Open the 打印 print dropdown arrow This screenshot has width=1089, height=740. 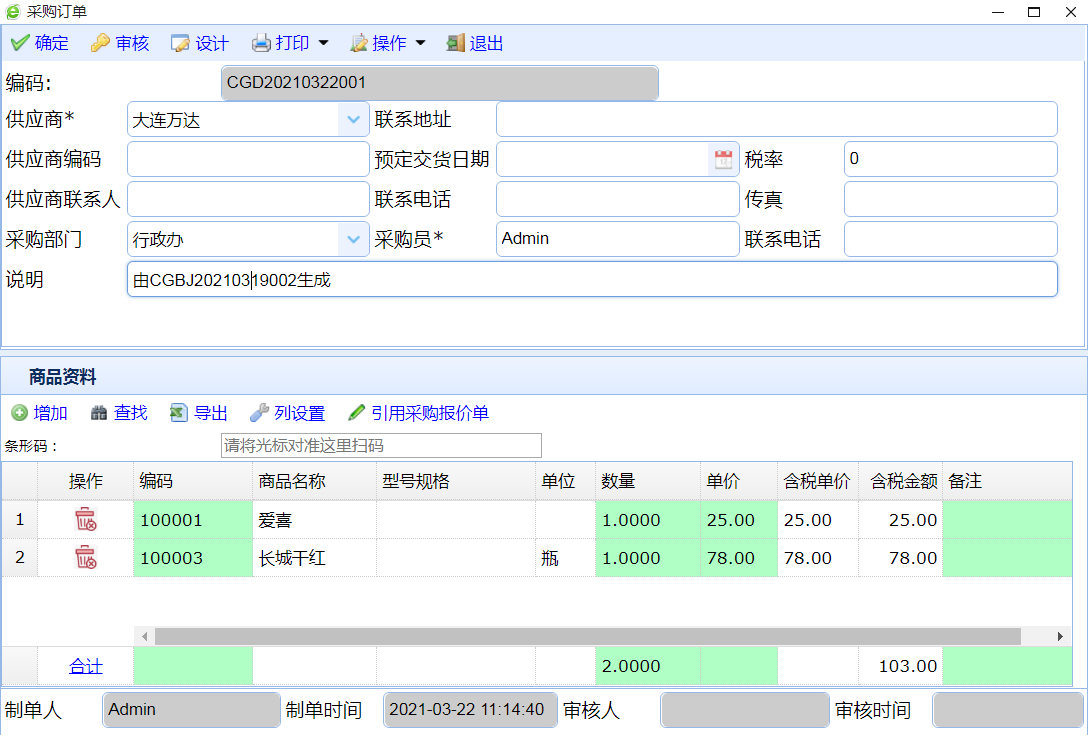pyautogui.click(x=323, y=43)
